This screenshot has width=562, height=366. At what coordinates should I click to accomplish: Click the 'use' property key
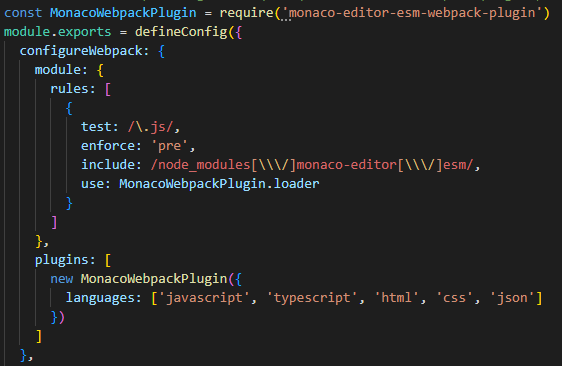click(x=92, y=184)
